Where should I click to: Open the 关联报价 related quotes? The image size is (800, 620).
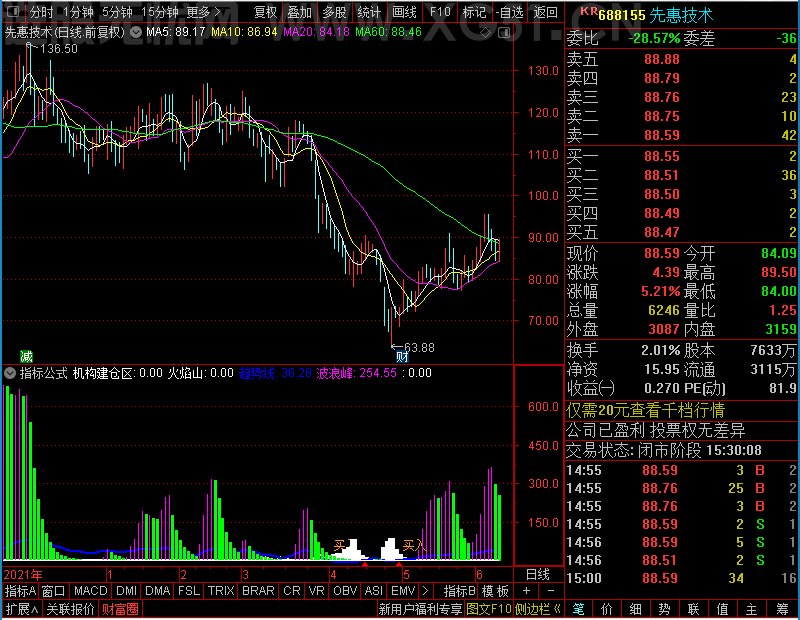70,609
